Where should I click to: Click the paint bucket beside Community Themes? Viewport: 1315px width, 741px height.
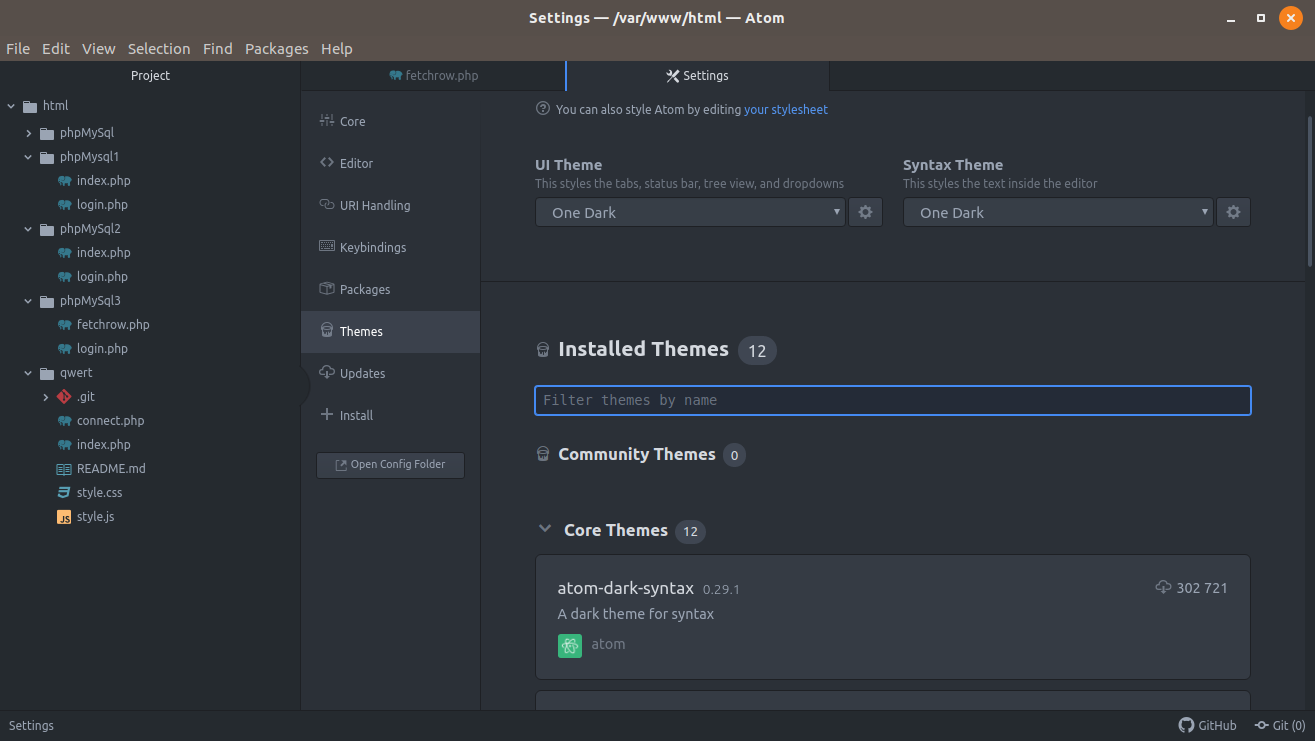pos(543,454)
